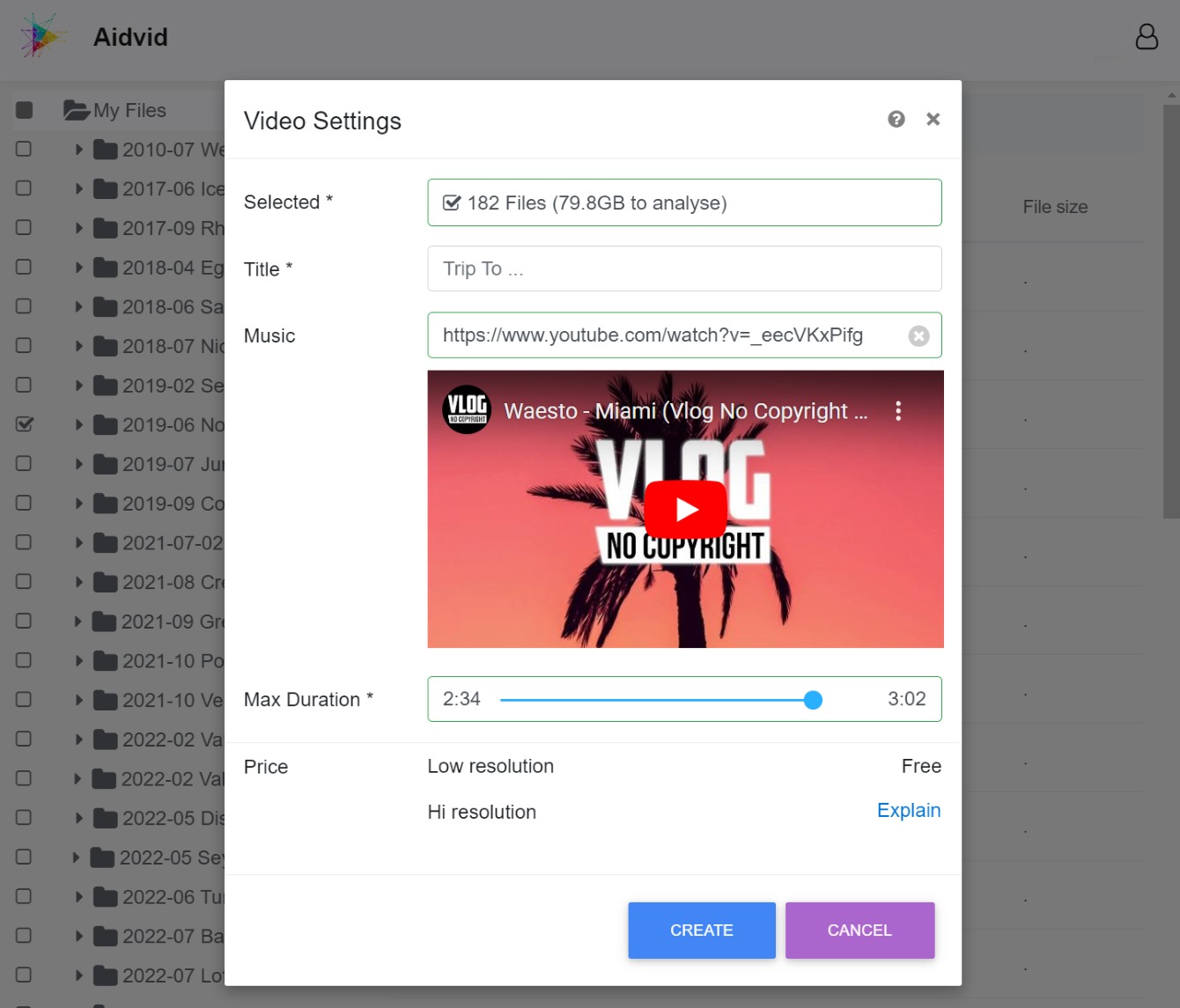Click the CANCEL button

(x=859, y=931)
